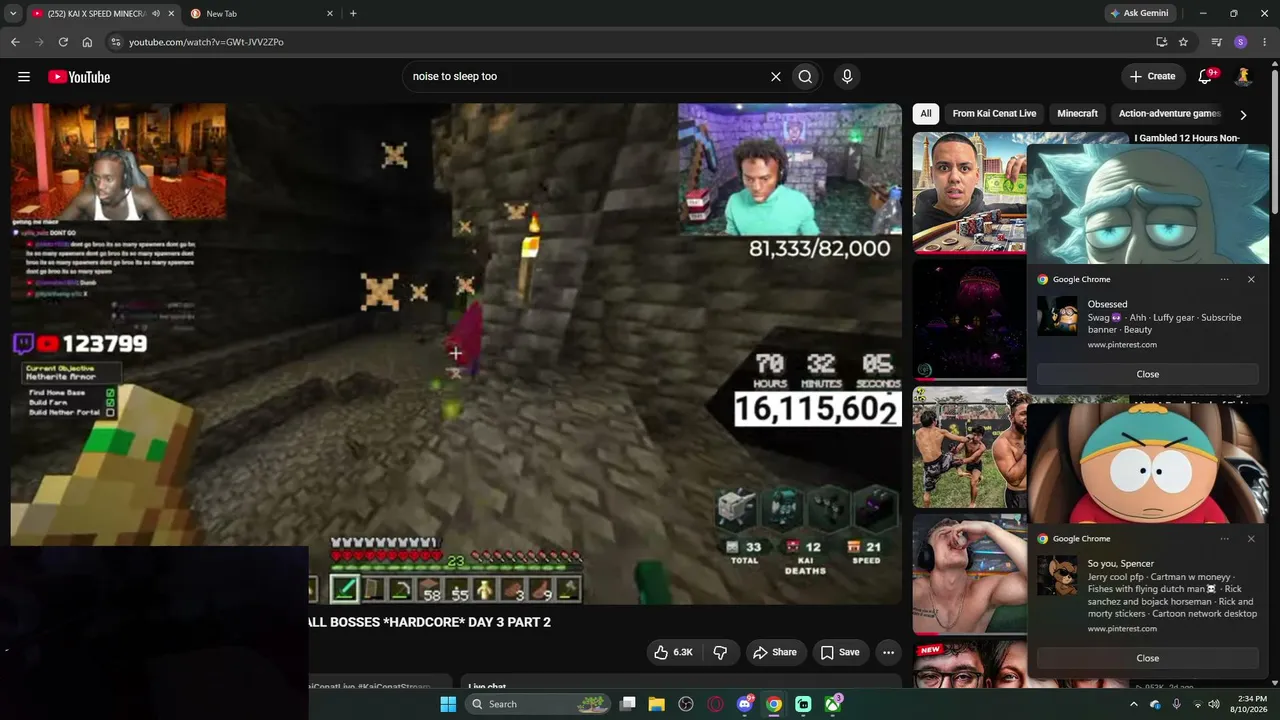Select the From Kai Cenat Live chip
The width and height of the screenshot is (1280, 720).
click(994, 114)
